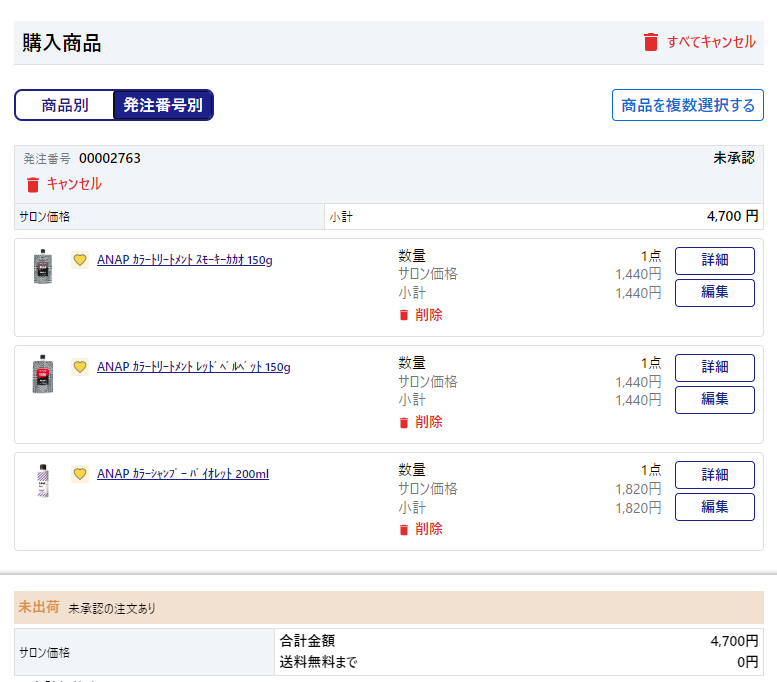Click 削除 text for スモーキーカカオ item

(429, 315)
